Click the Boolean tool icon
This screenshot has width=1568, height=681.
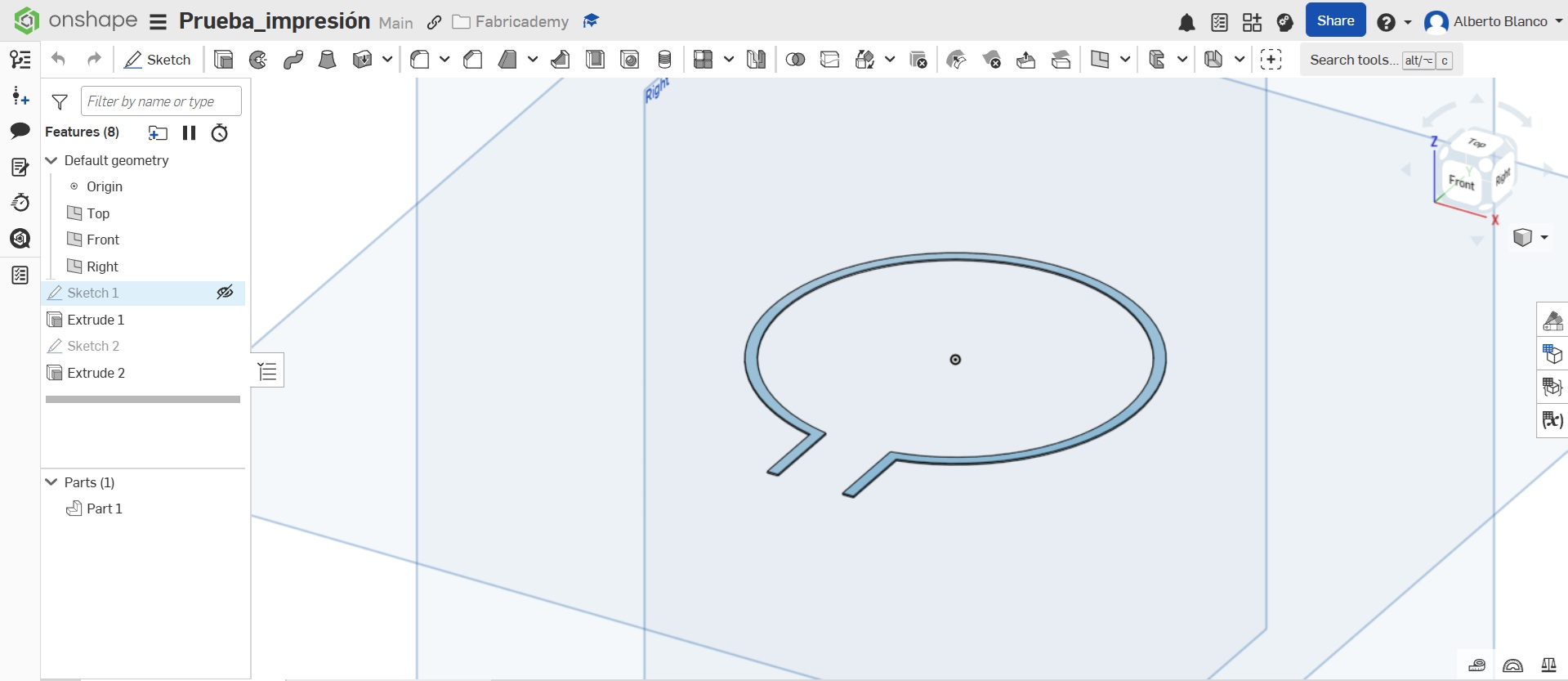(x=795, y=60)
